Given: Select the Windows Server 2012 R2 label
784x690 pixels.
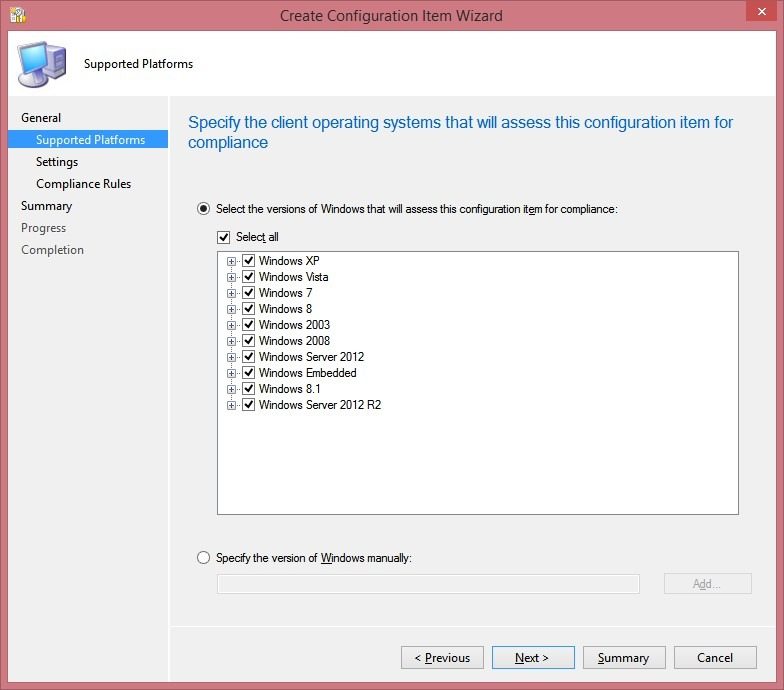Looking at the screenshot, I should pos(320,404).
